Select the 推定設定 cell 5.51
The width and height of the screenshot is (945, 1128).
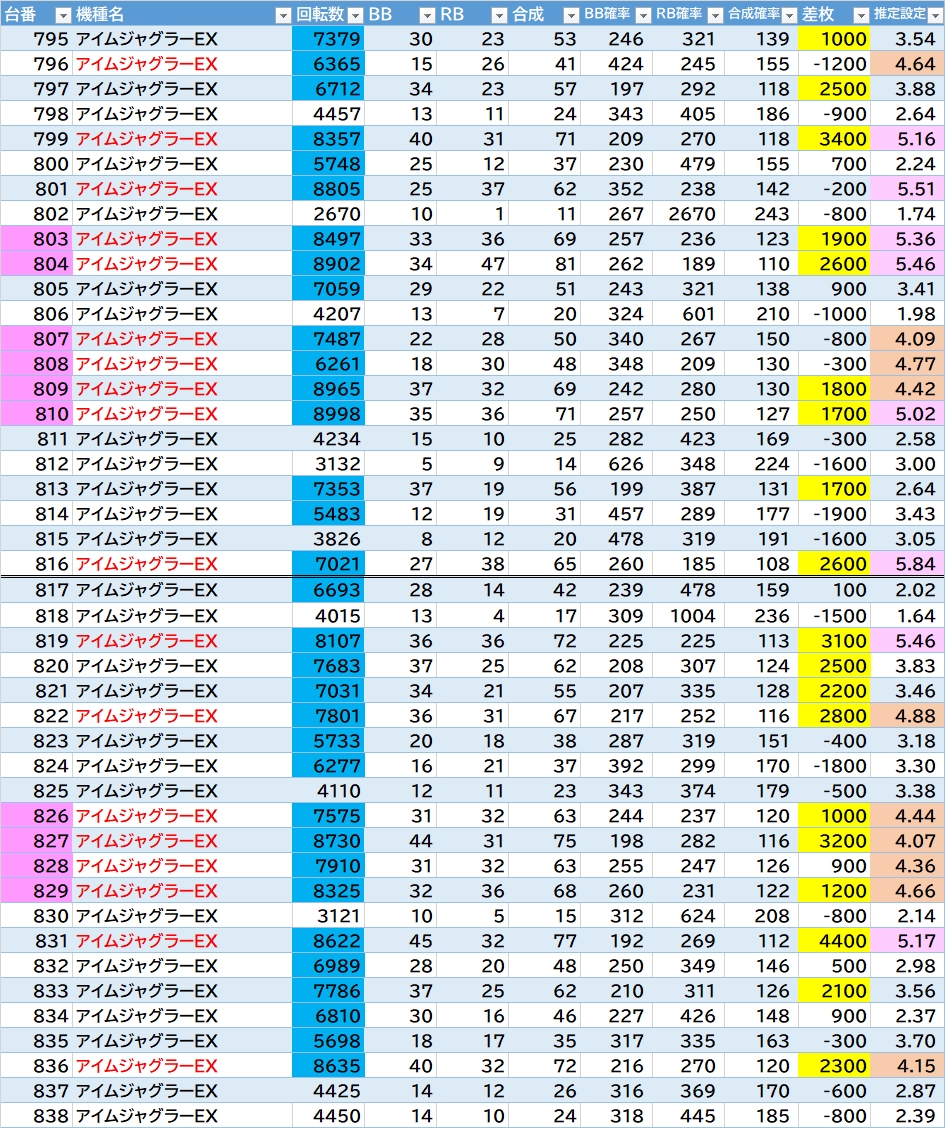click(907, 188)
